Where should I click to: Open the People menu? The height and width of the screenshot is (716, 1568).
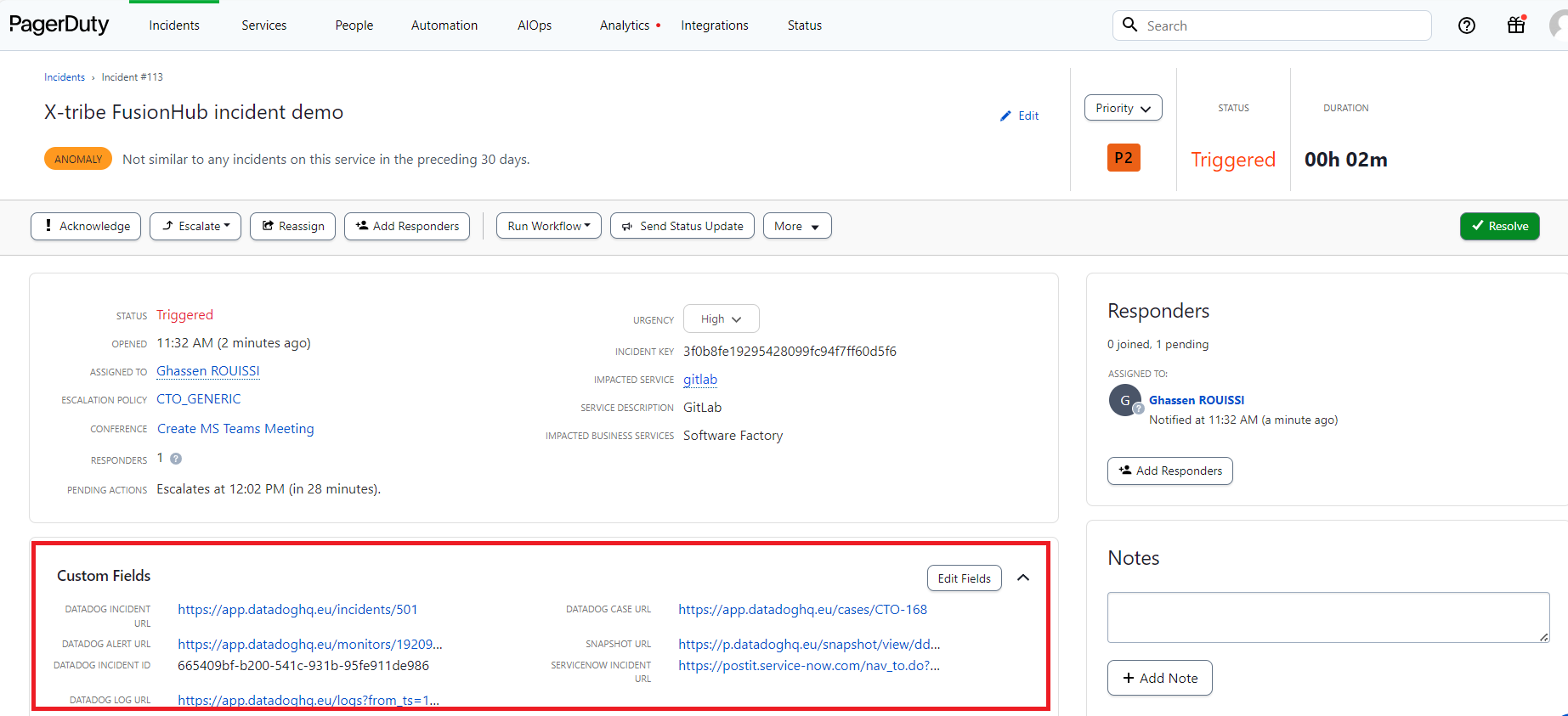(x=354, y=25)
